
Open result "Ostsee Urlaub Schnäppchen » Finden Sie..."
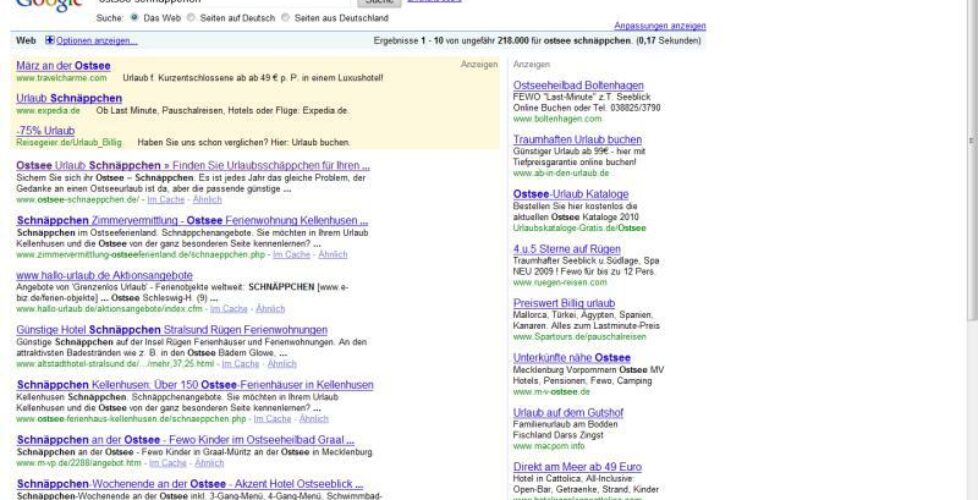pyautogui.click(x=193, y=166)
